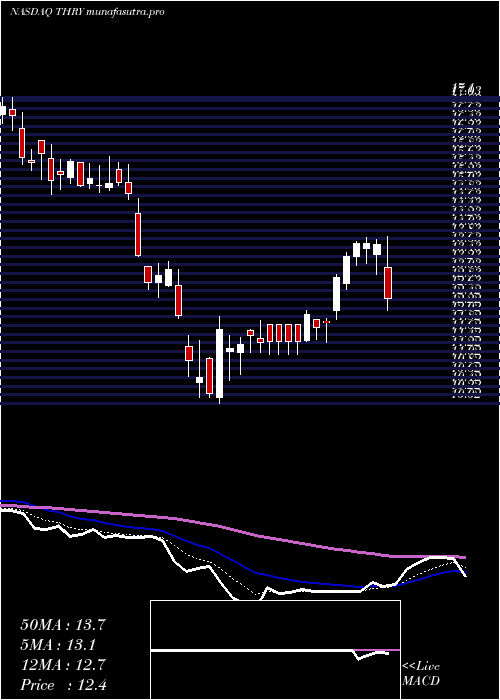Click the tallest white candlestick at the chart low
This screenshot has width=500, height=700.
[x=219, y=363]
